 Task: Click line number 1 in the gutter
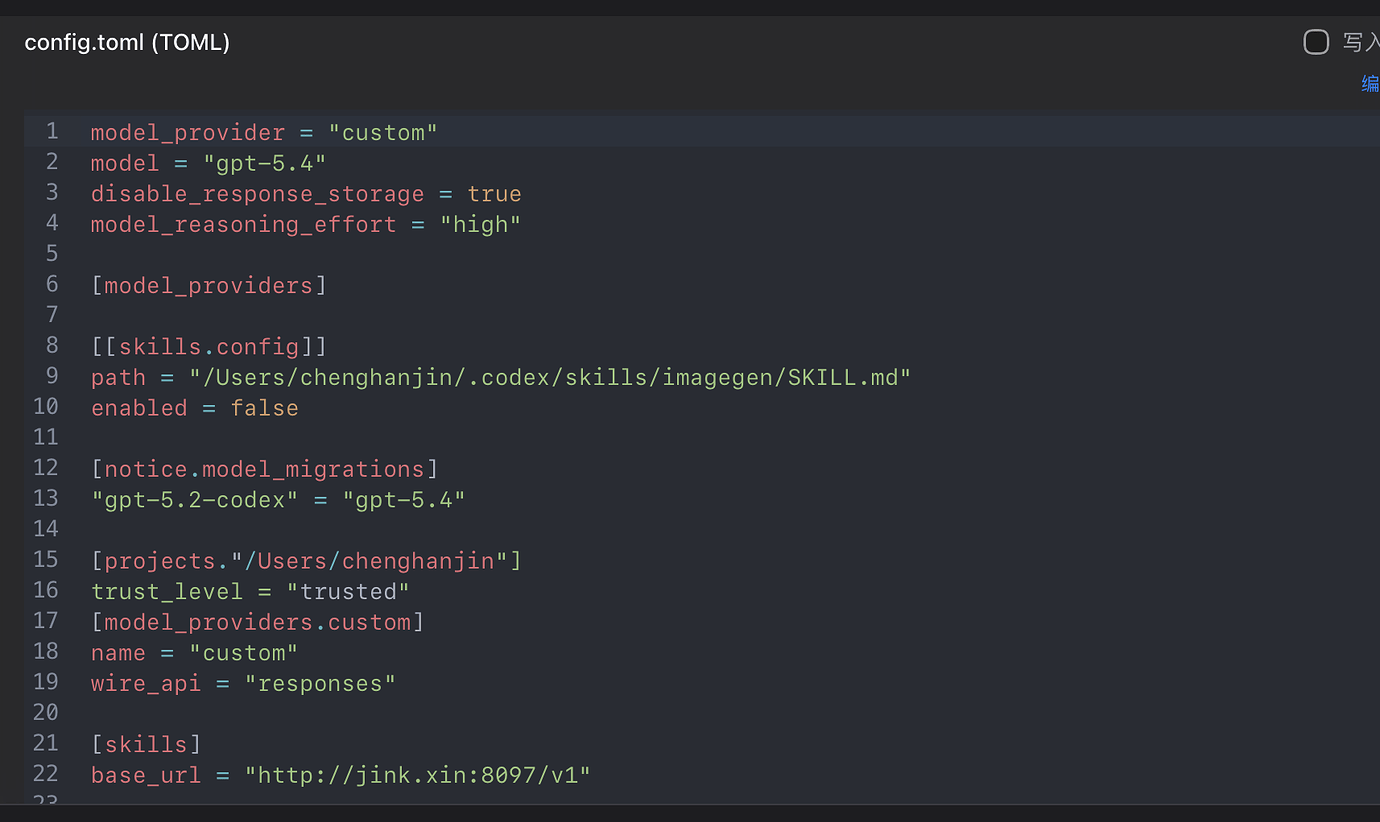tap(52, 131)
